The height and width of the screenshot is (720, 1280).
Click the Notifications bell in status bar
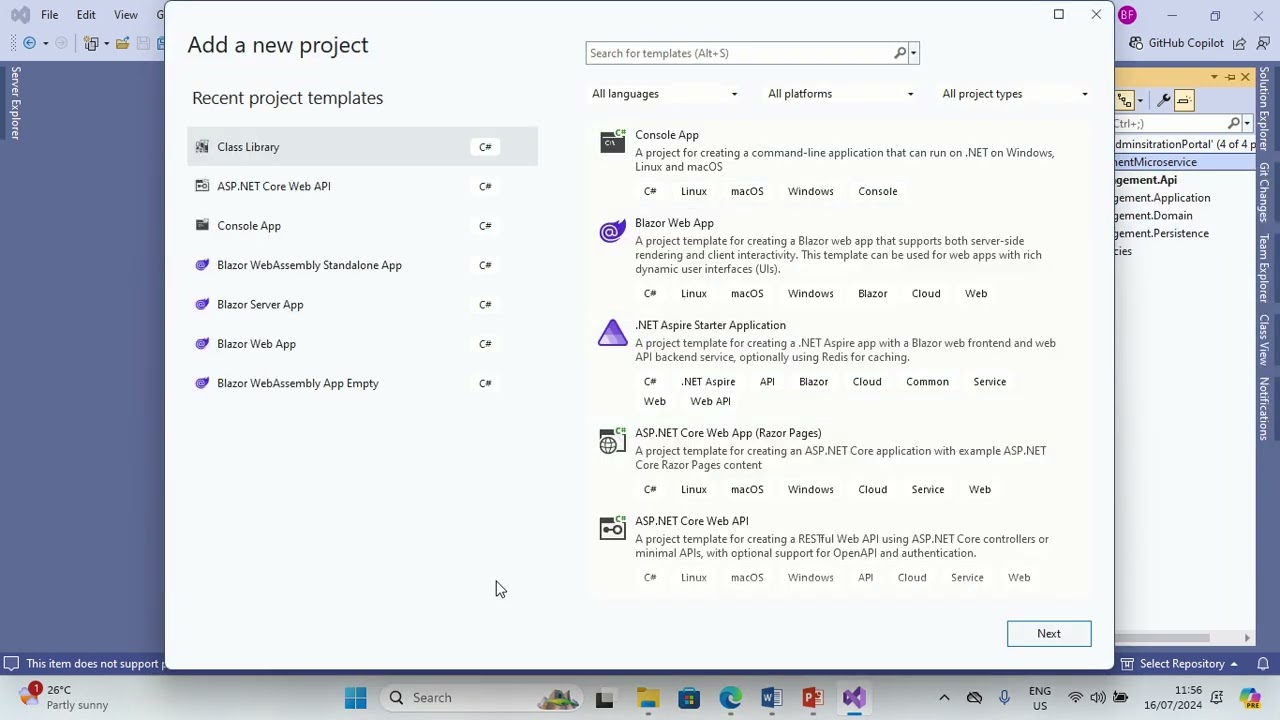click(1263, 664)
